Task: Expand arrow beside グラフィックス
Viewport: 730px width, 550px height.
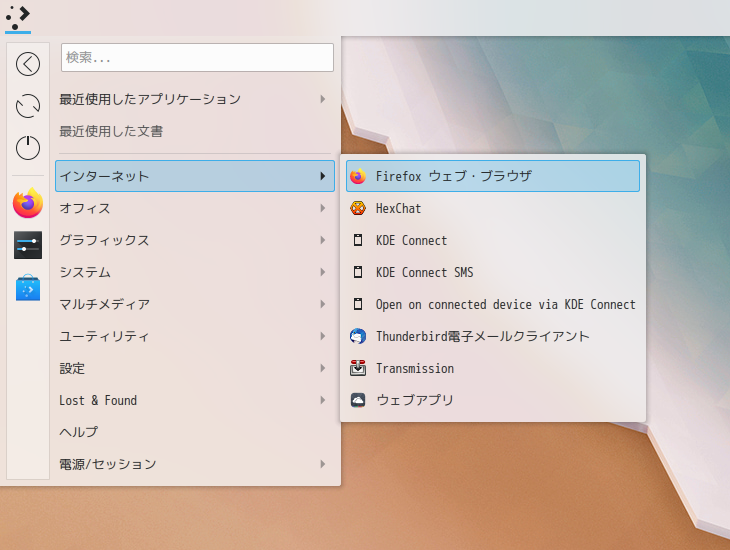Action: click(323, 240)
